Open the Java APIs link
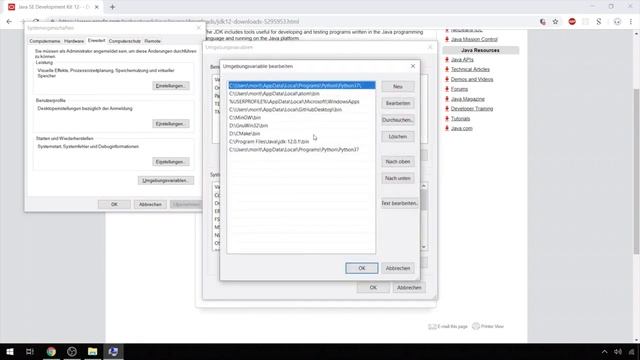Image resolution: width=640 pixels, height=360 pixels. point(462,60)
